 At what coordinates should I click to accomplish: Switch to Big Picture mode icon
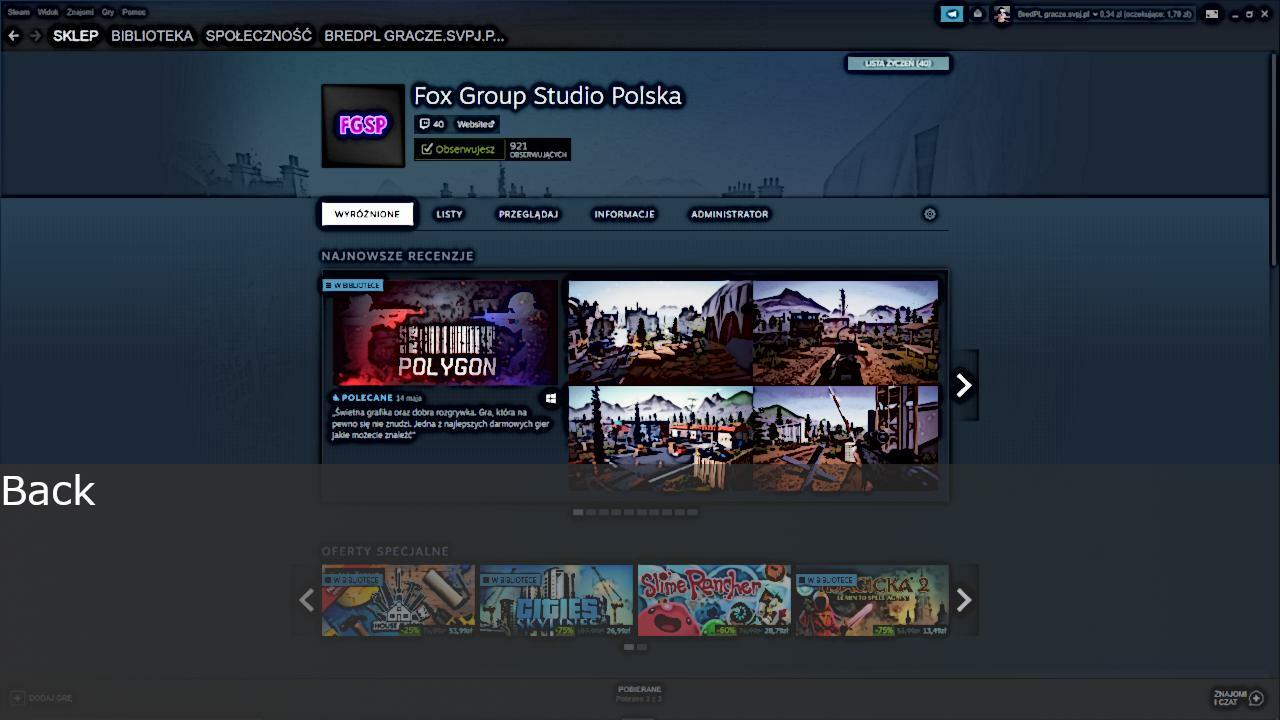pos(1212,14)
